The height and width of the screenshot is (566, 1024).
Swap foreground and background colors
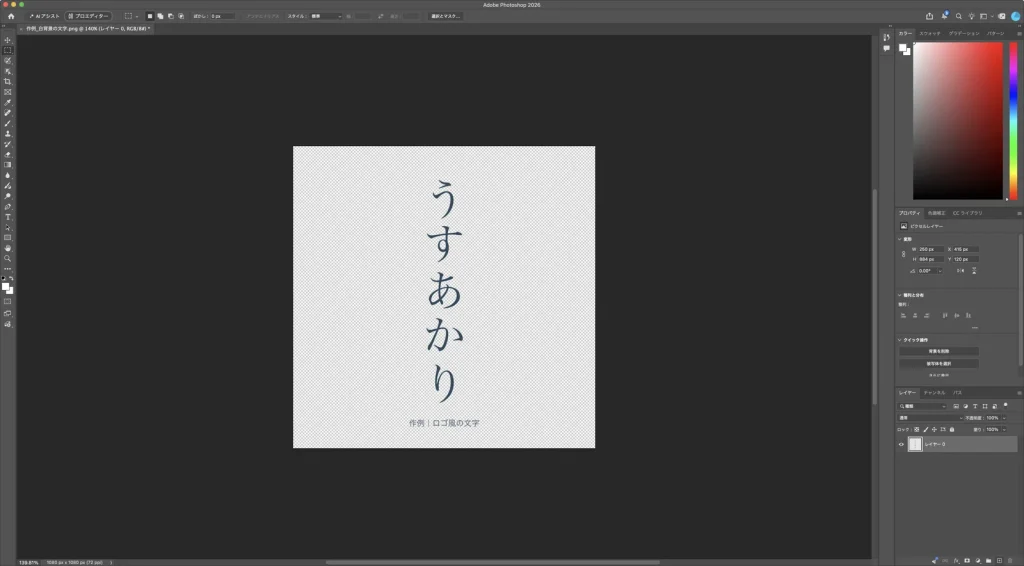(11, 278)
